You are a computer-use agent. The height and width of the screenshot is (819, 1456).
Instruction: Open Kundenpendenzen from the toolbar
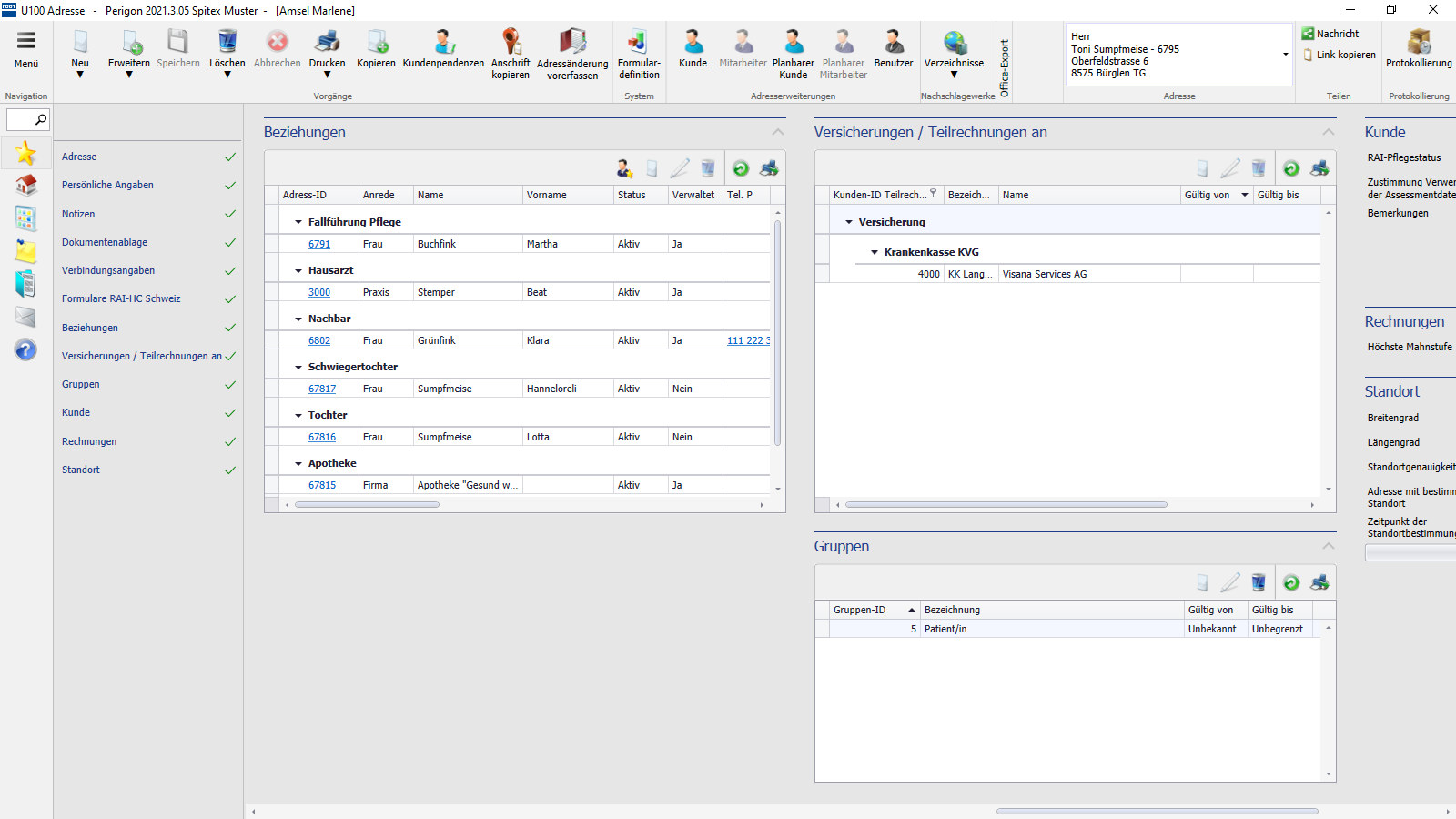[x=443, y=43]
